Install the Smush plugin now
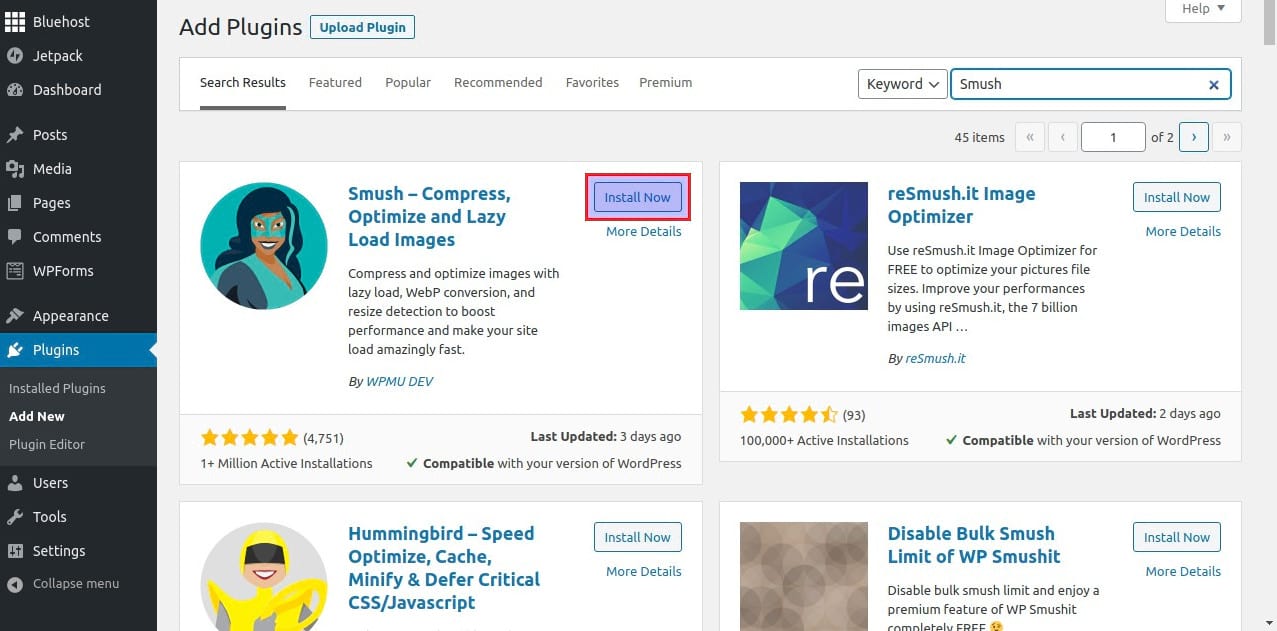 638,197
